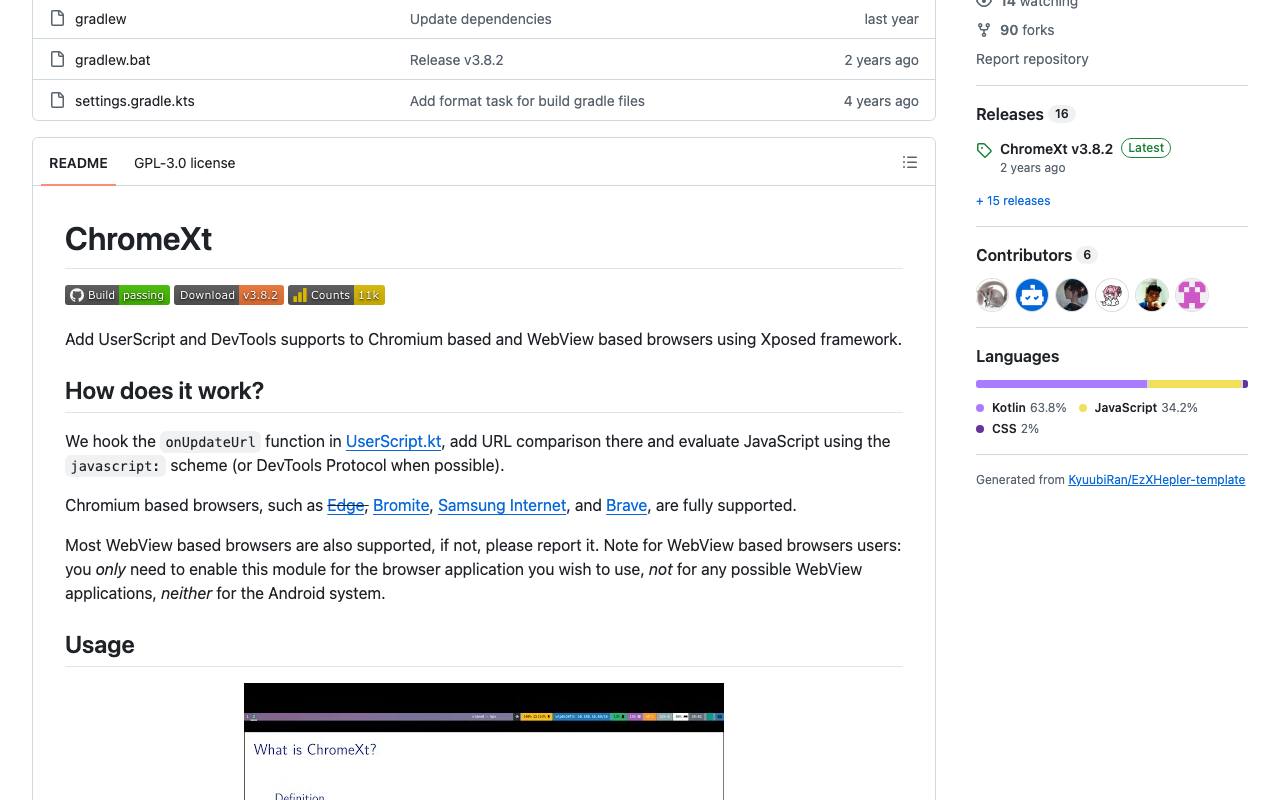
Task: Open the Releases heading link
Action: coord(1010,114)
